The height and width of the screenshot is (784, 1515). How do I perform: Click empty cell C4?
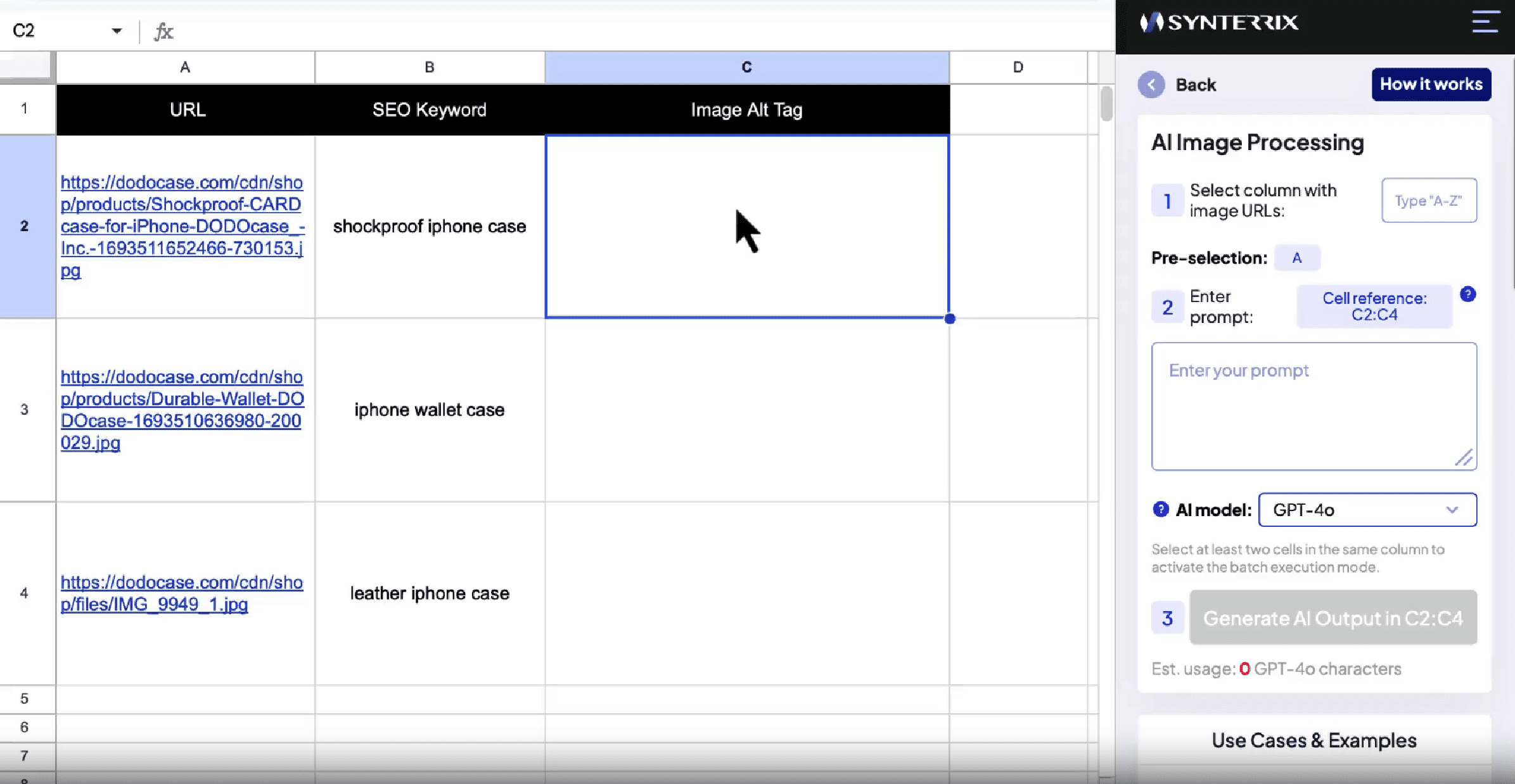747,593
